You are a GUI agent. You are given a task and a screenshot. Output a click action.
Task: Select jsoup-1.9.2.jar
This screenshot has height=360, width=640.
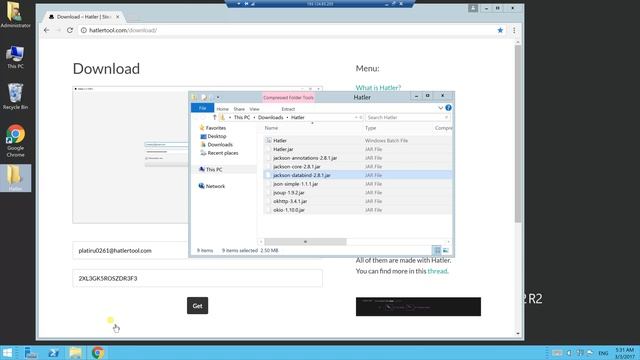coord(358,193)
